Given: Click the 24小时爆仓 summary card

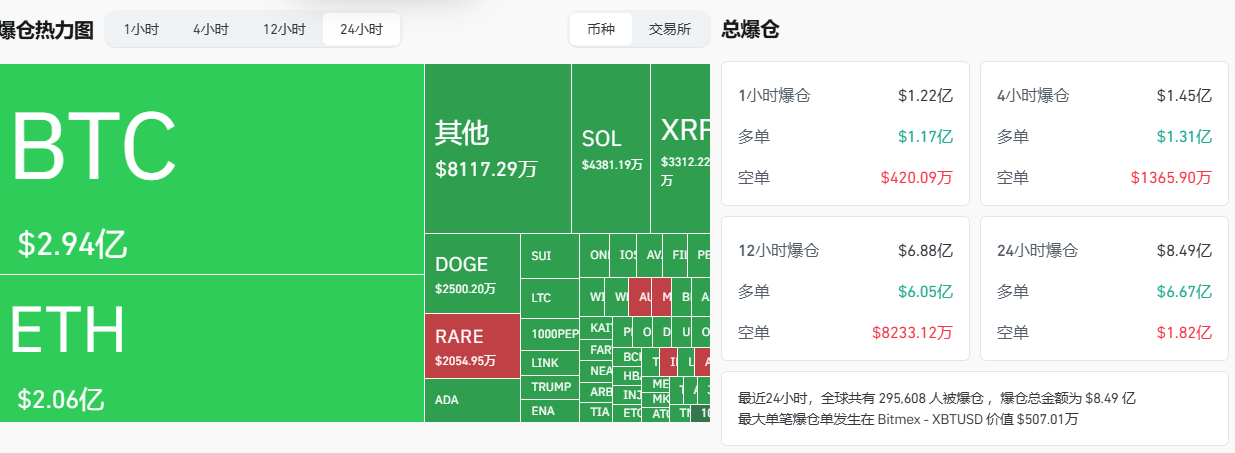Looking at the screenshot, I should click(1104, 288).
